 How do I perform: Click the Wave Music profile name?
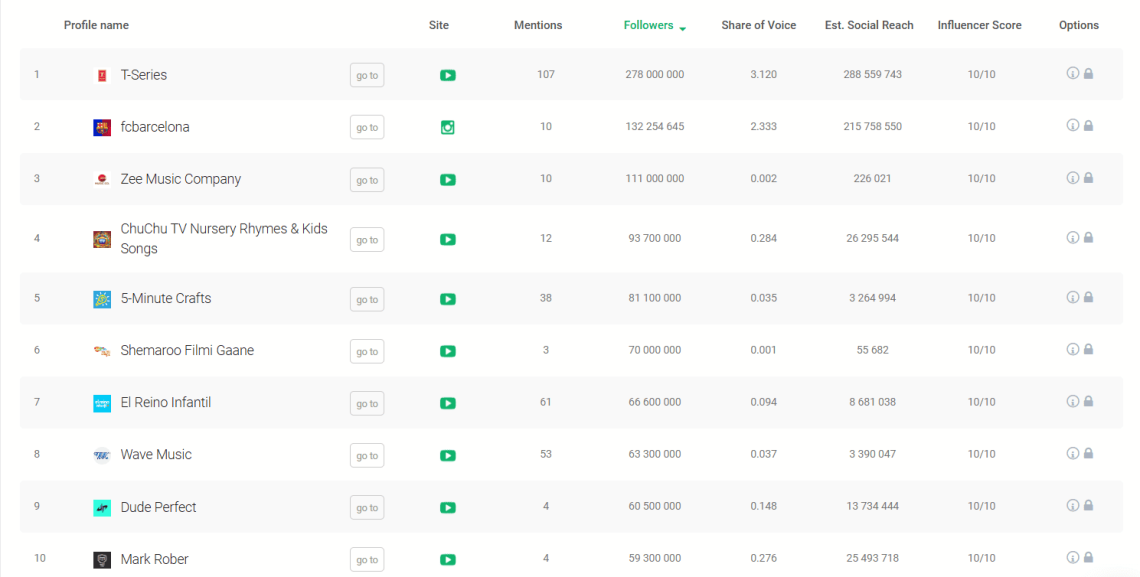[156, 454]
